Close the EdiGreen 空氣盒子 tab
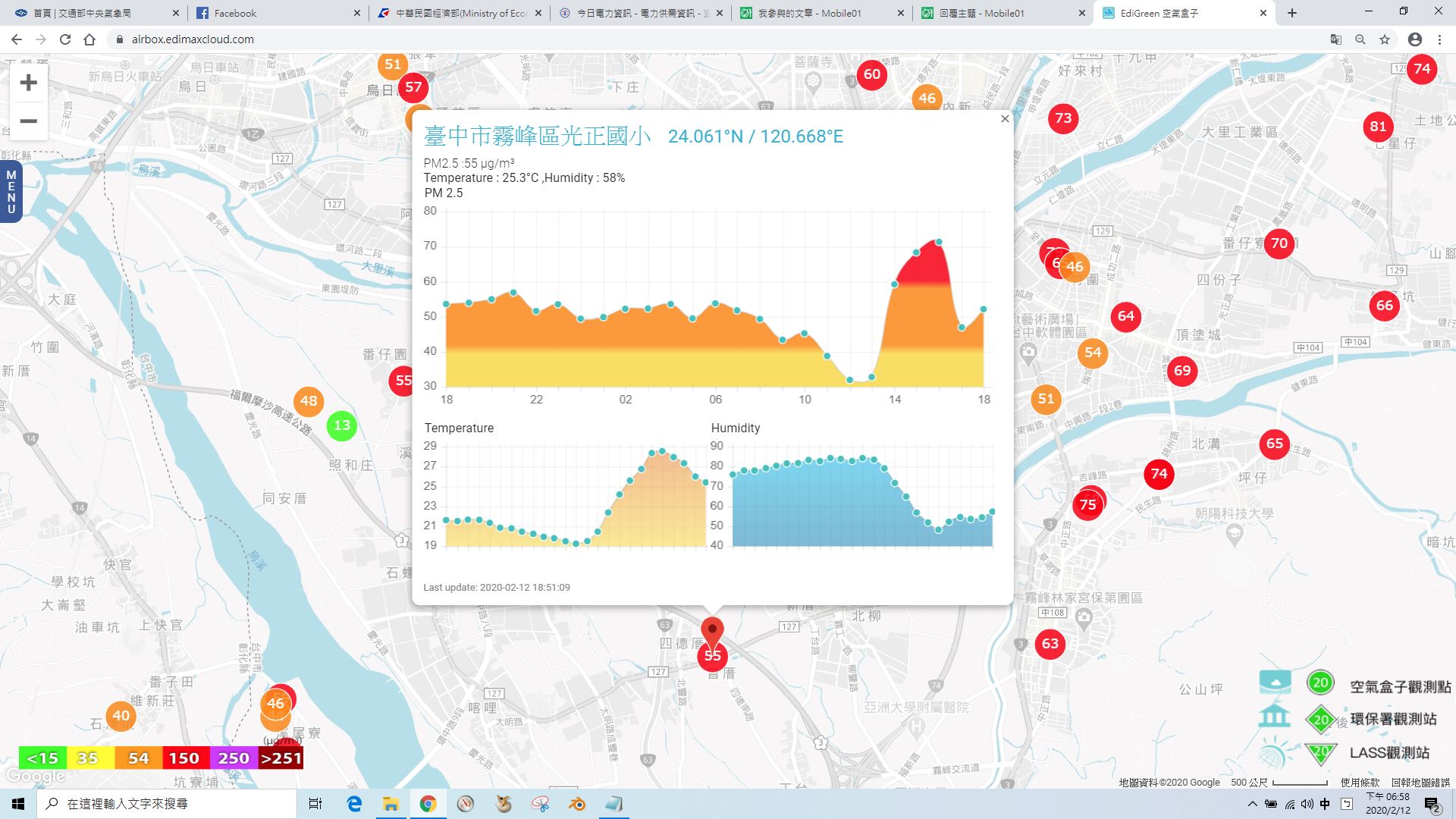The image size is (1456, 819). click(1263, 13)
